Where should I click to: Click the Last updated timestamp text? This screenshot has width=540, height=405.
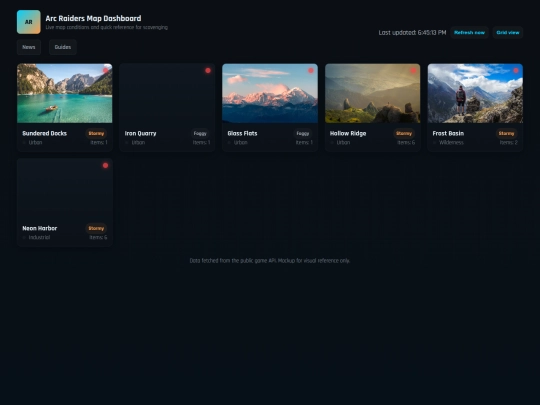coord(412,33)
